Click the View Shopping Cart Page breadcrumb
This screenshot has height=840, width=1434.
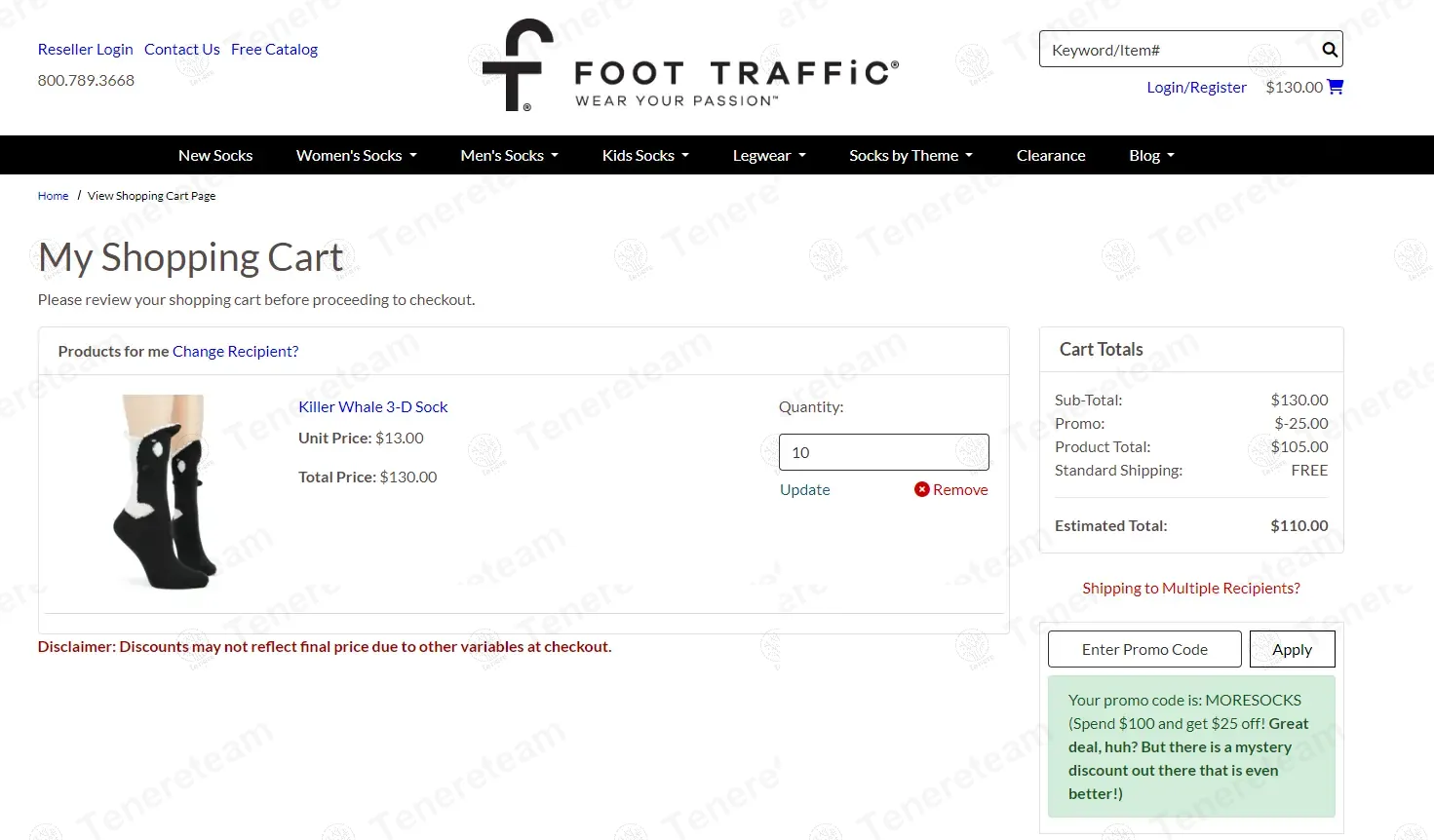coord(151,196)
